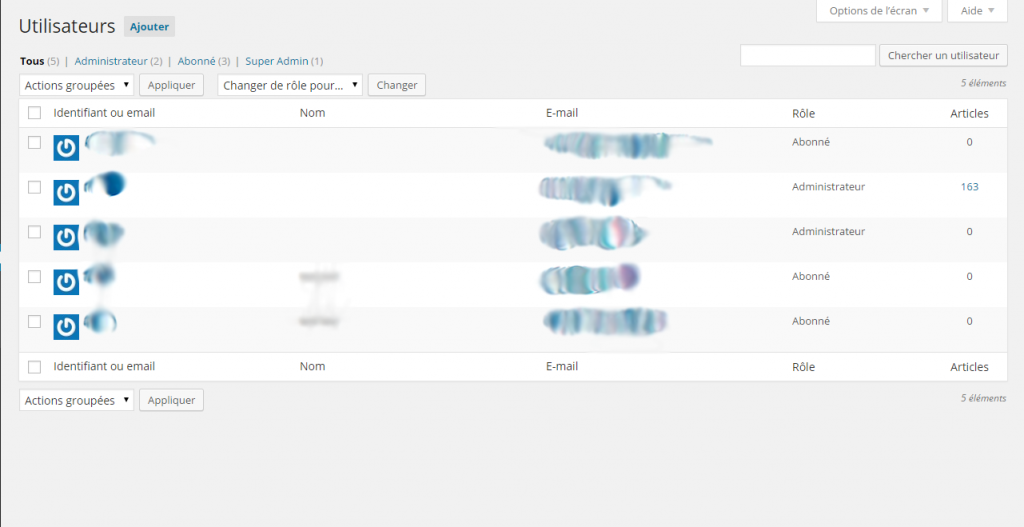Show only "Super Admin" users

click(x=276, y=61)
